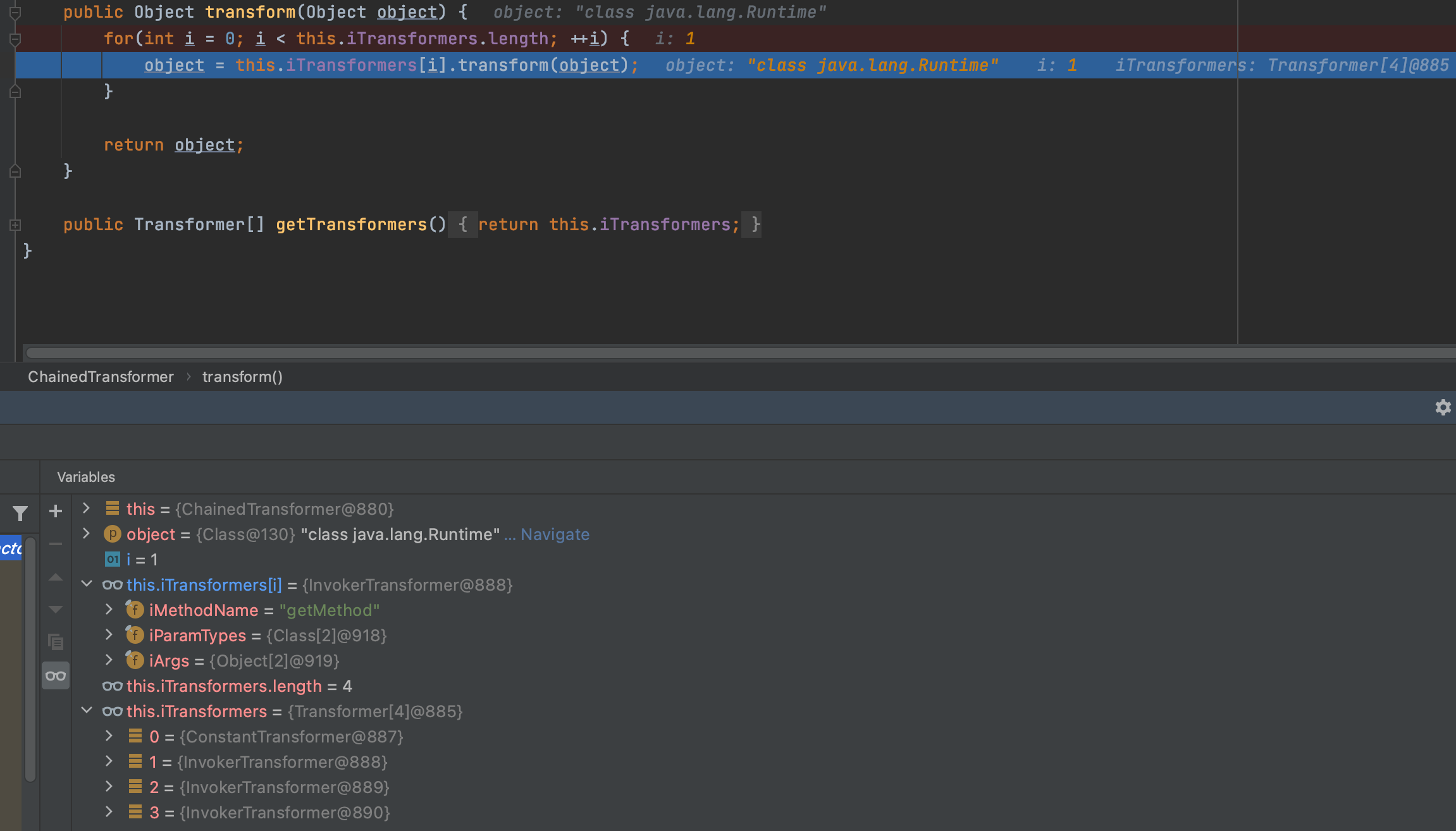Select this.iTransformers.length = 4 row

point(764,686)
